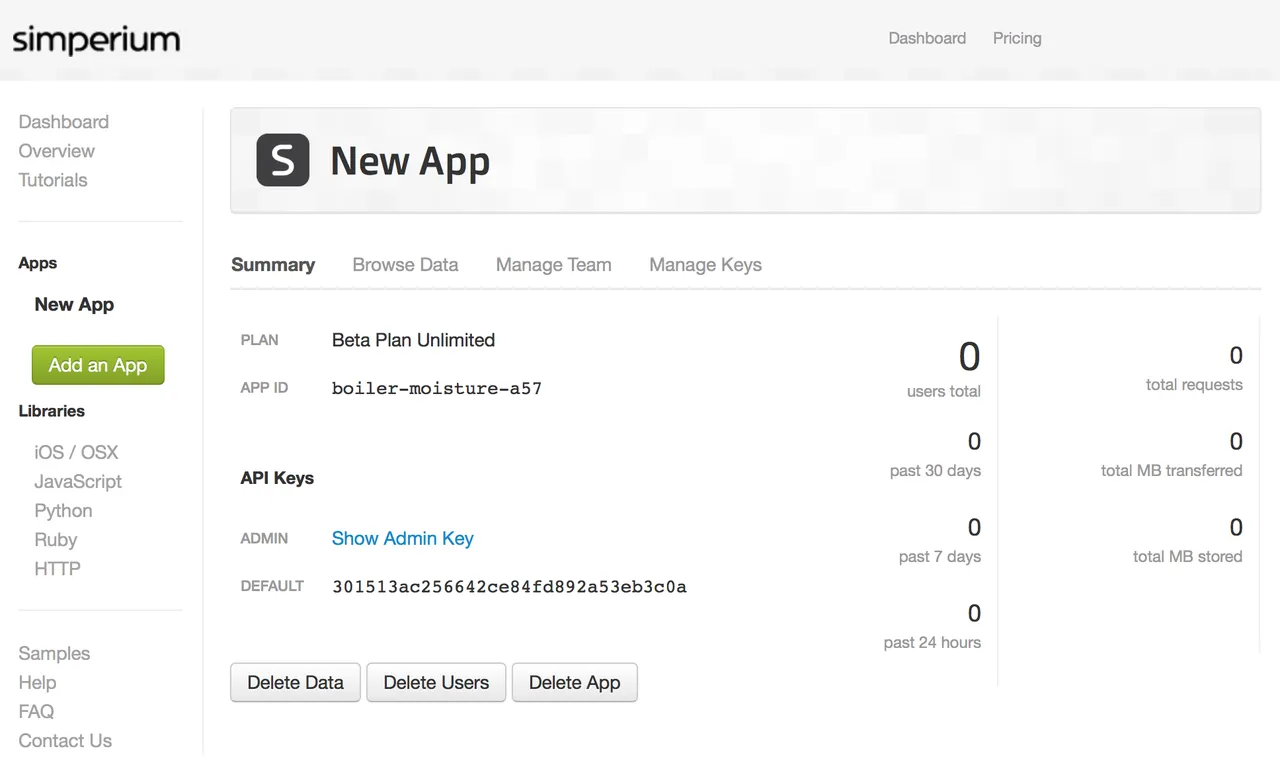Click the past 24 hours label
Viewport: 1280px width, 763px height.
(x=932, y=642)
